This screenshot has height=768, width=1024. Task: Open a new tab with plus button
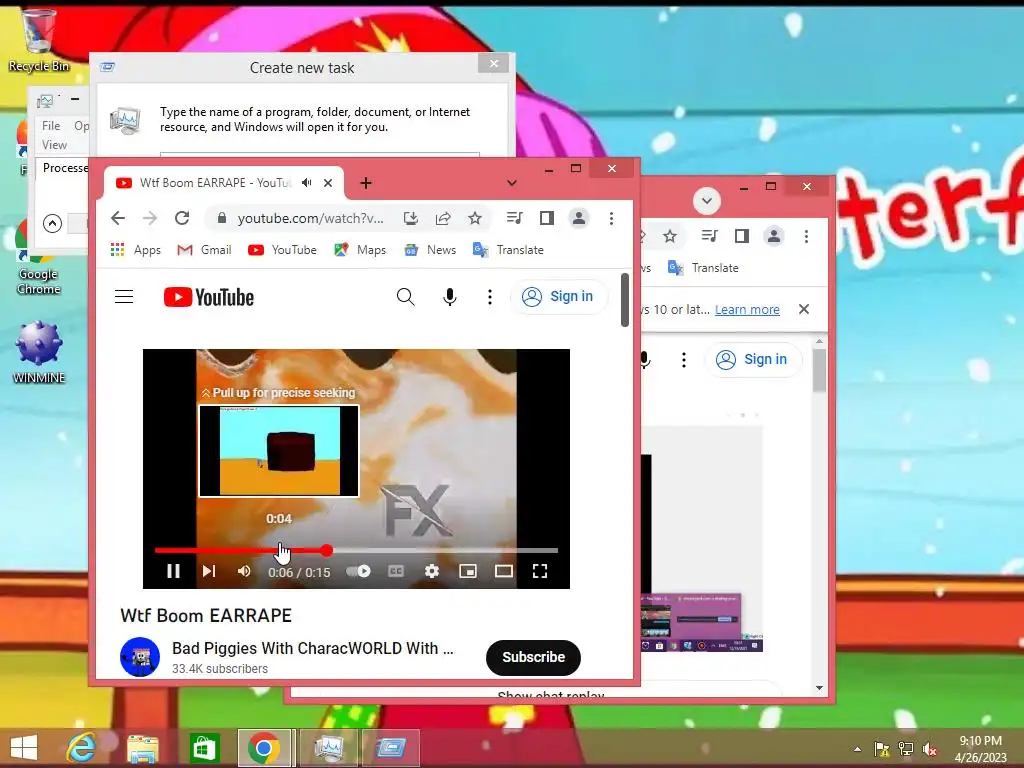tap(366, 183)
